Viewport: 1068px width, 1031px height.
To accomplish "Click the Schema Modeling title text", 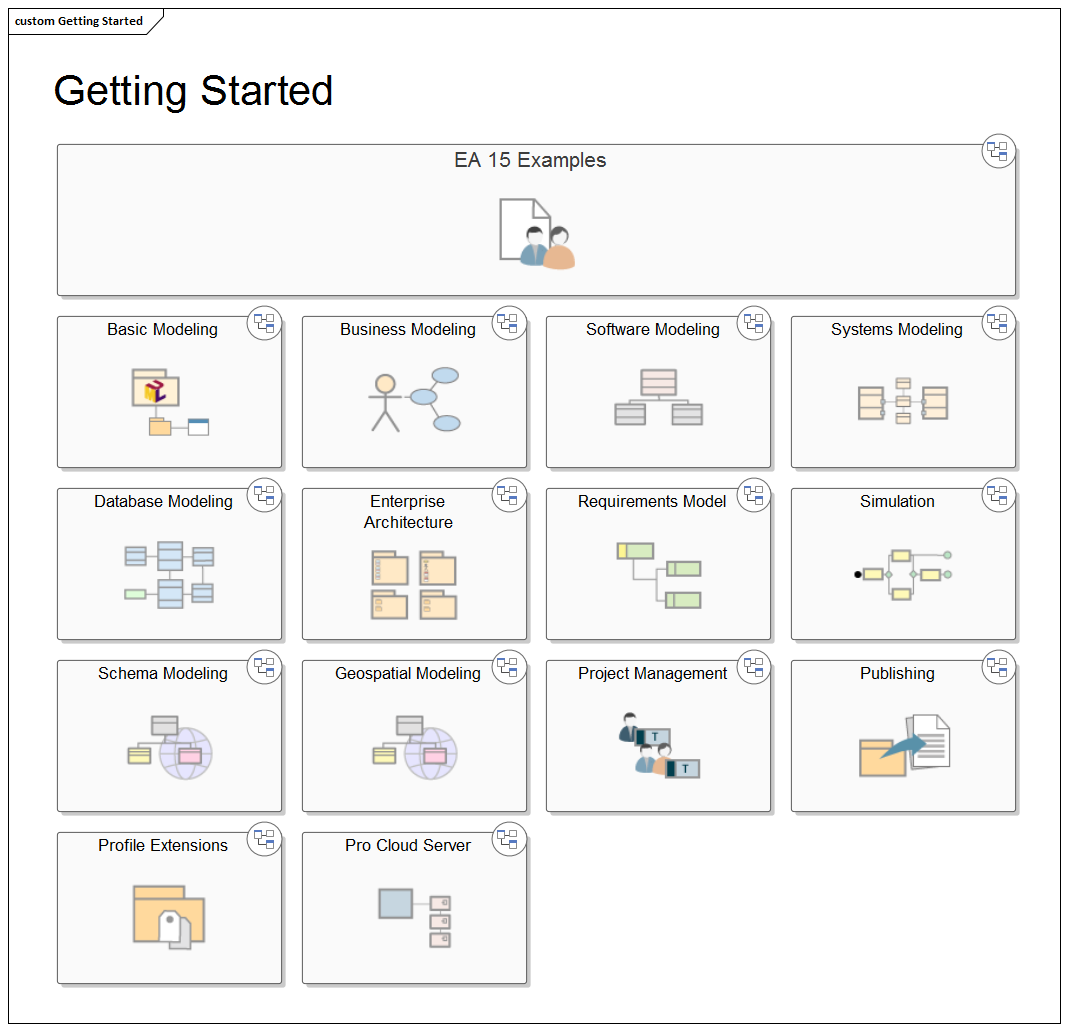I will click(x=163, y=673).
